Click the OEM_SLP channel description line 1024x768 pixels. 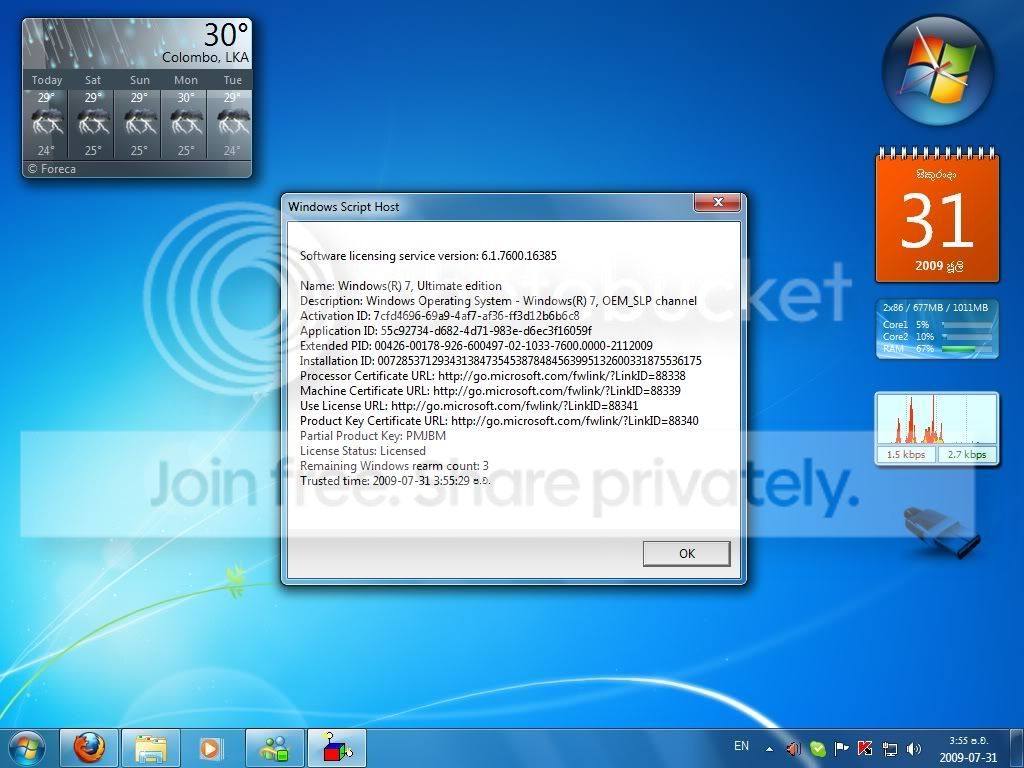coord(498,301)
